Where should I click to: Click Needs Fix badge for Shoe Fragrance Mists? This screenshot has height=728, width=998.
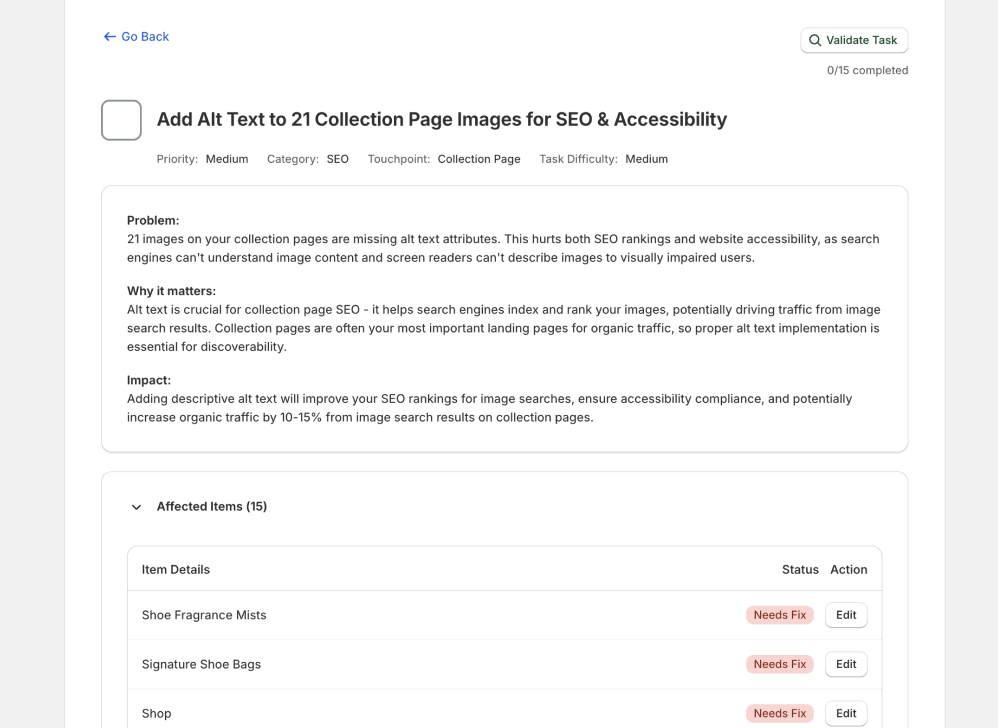779,615
